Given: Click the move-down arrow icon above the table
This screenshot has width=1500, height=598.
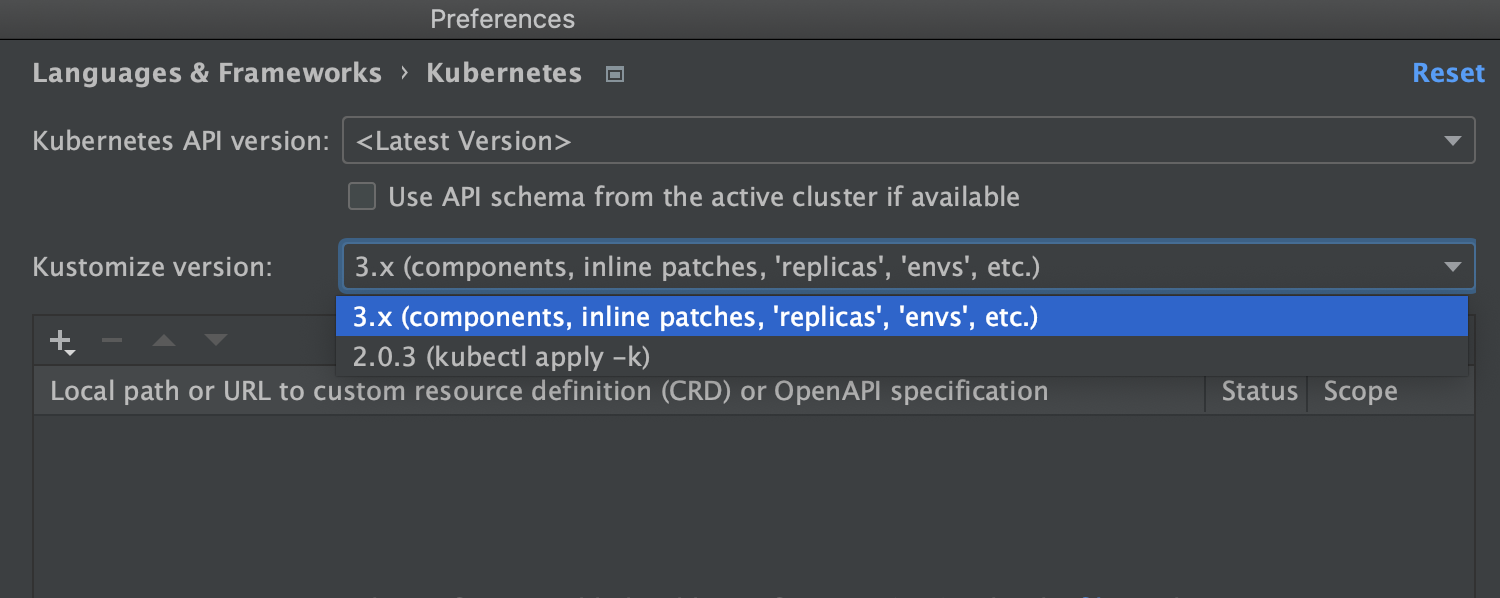Looking at the screenshot, I should (x=216, y=341).
